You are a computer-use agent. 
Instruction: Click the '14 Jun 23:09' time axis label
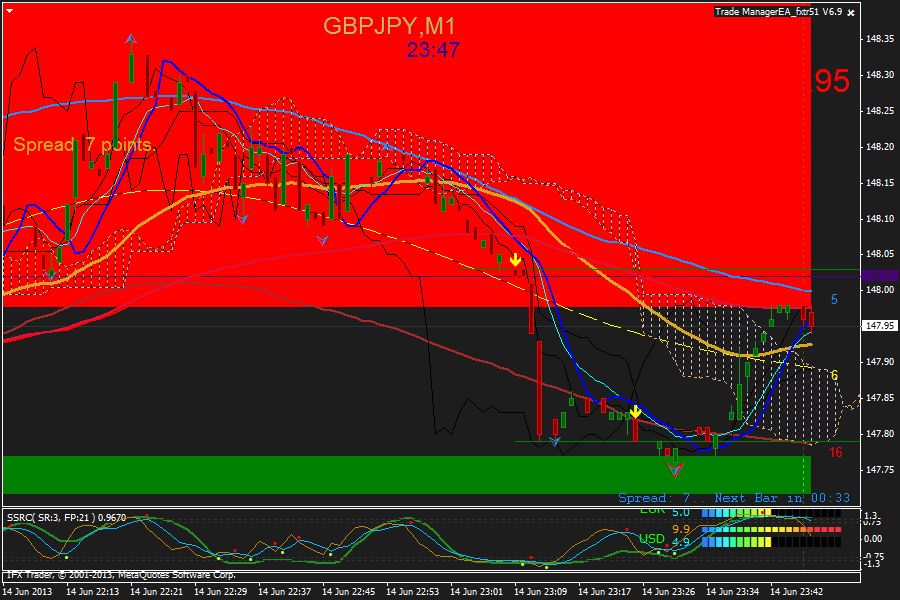tap(541, 591)
